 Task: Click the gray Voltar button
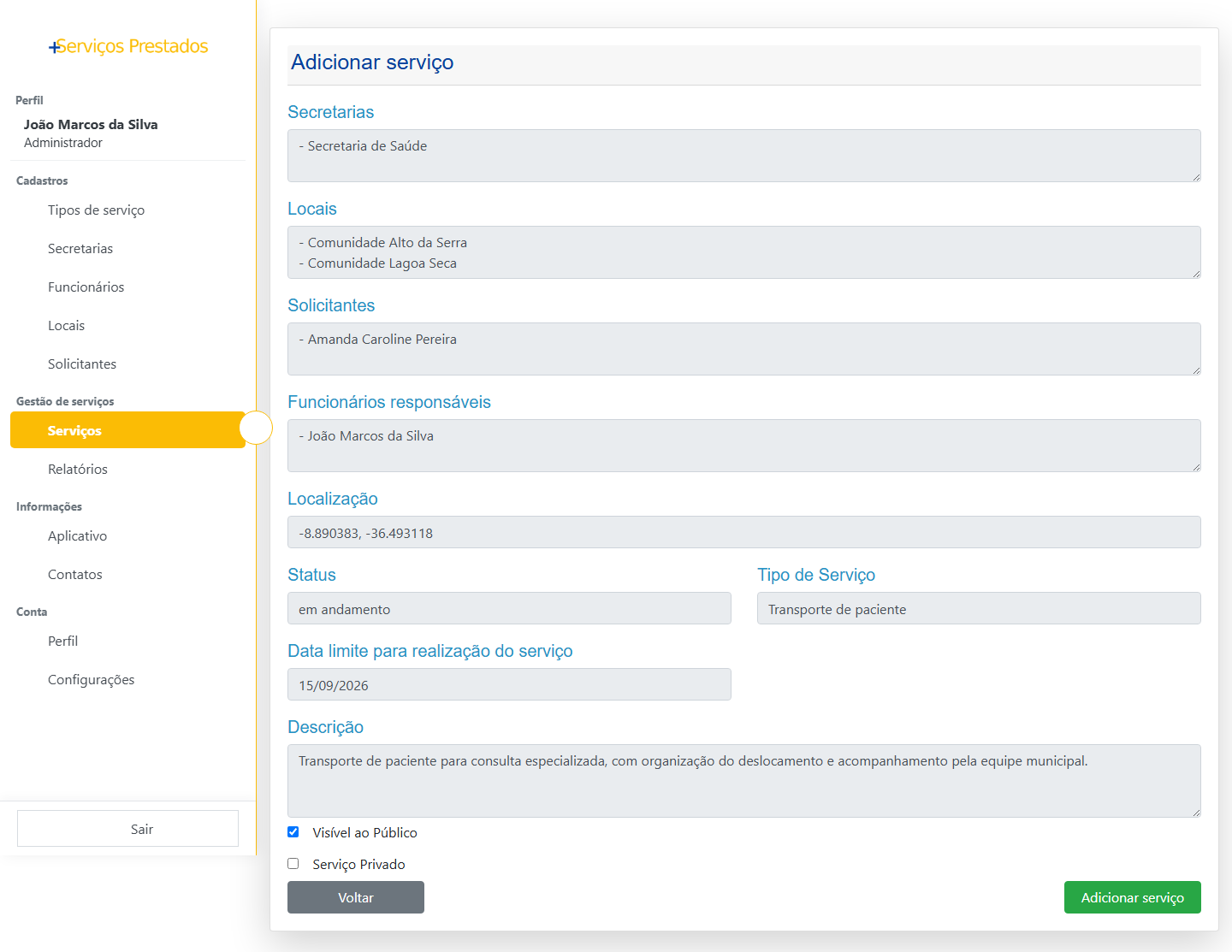click(x=356, y=897)
